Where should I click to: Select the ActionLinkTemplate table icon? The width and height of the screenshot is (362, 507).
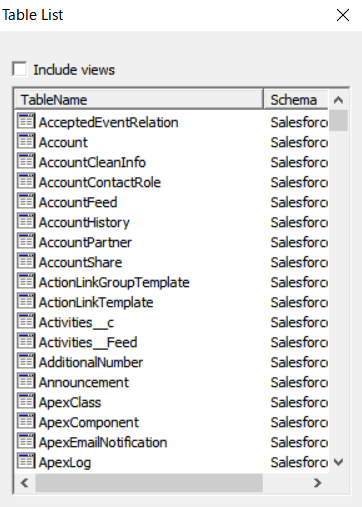[x=26, y=301]
